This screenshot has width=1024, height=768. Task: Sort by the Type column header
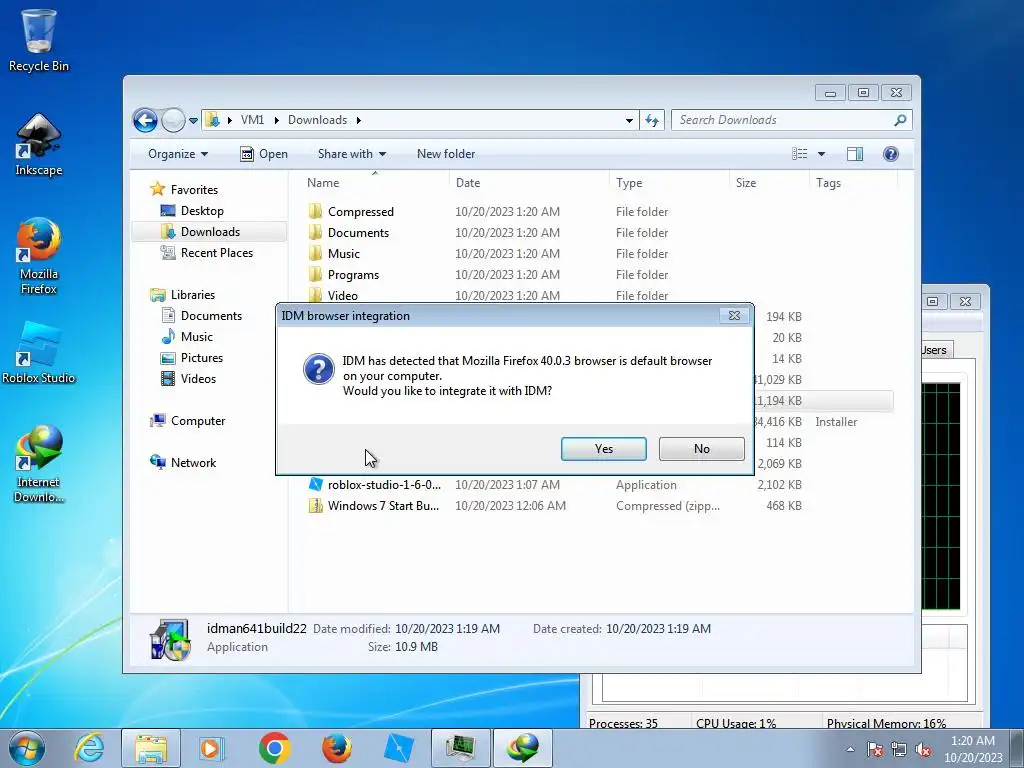[669, 183]
